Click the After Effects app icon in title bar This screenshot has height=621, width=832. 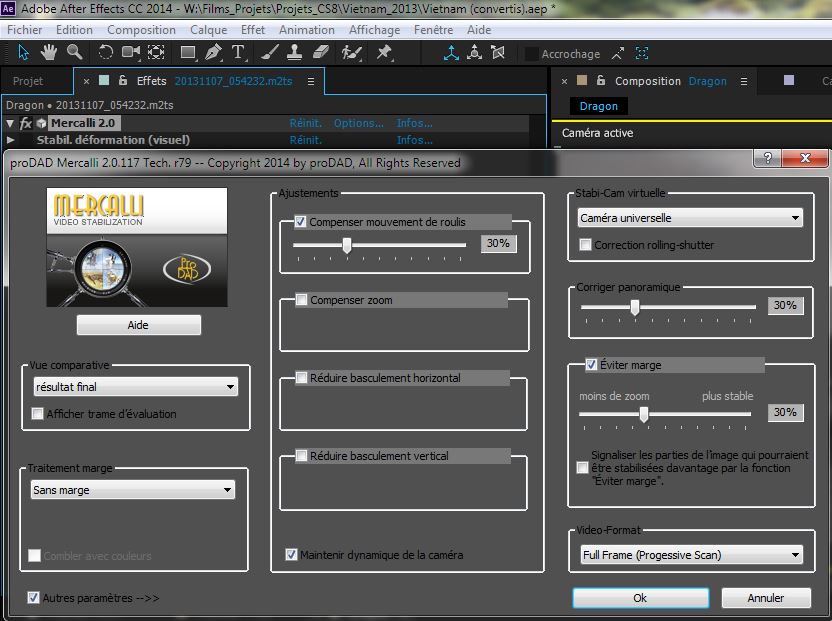click(8, 8)
